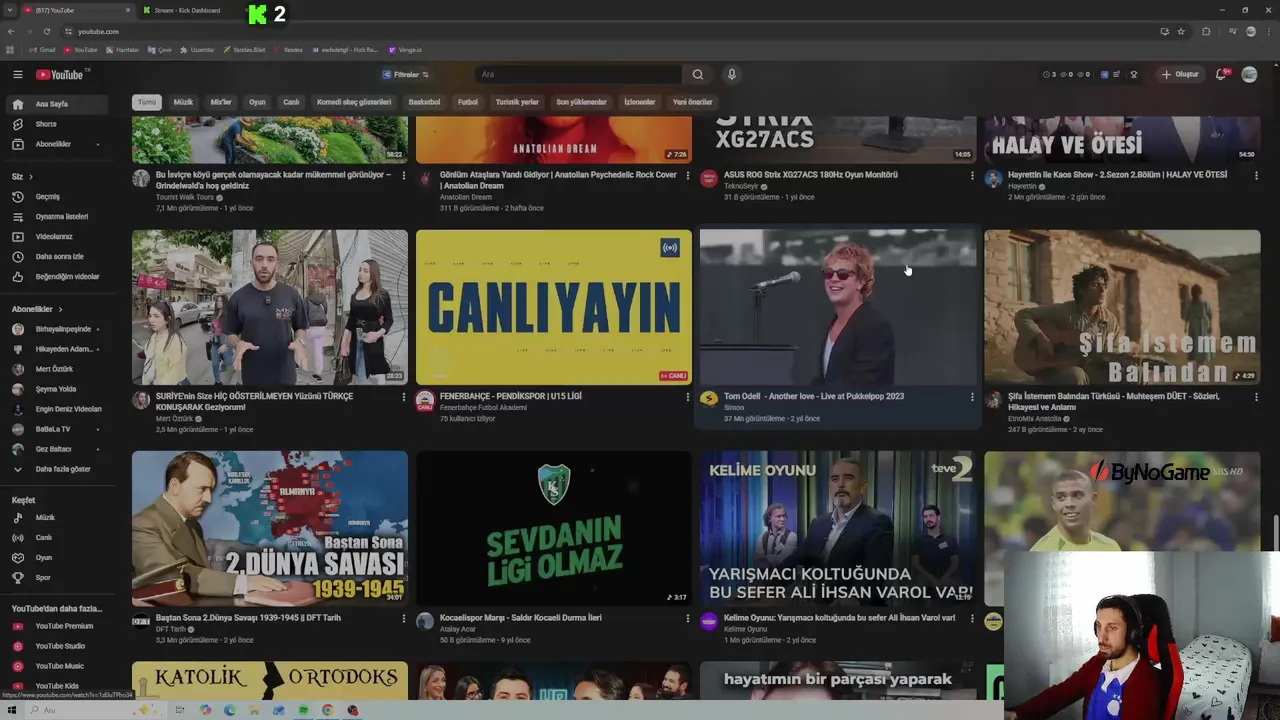Click the search magnifier button

pyautogui.click(x=697, y=74)
